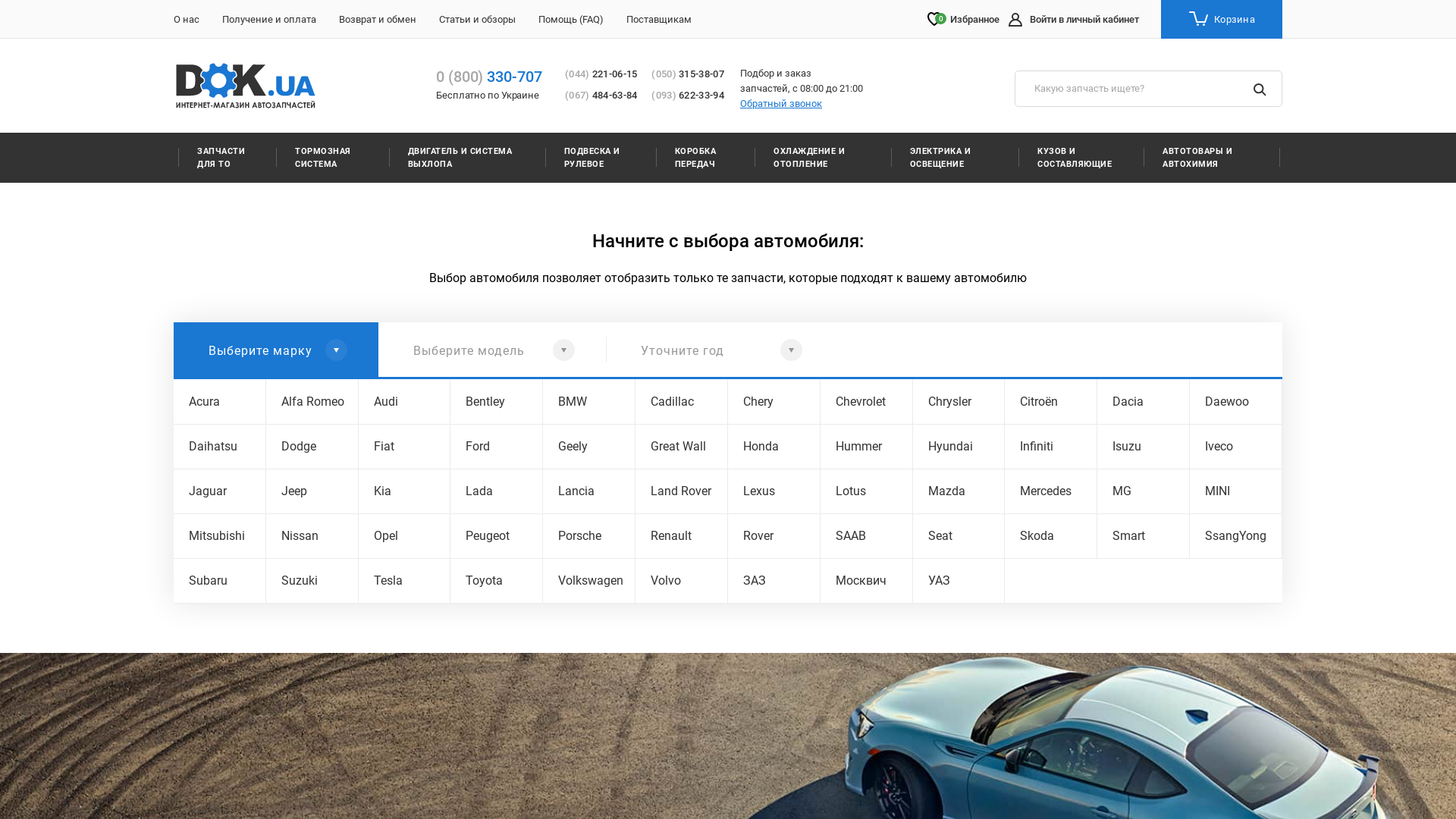
Task: Open 'Возврат и обмен' page
Action: [x=378, y=20]
